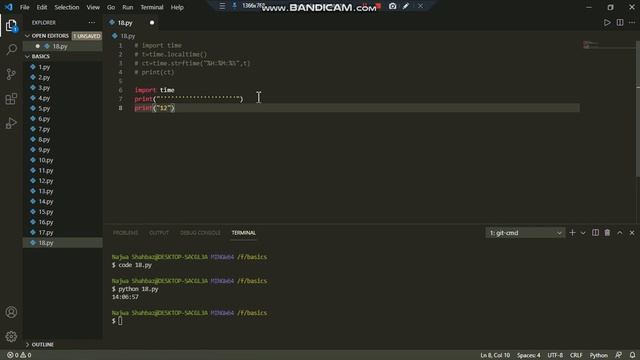Screen dimensions: 640x360
Task: Split the terminal panel
Action: click(x=596, y=233)
